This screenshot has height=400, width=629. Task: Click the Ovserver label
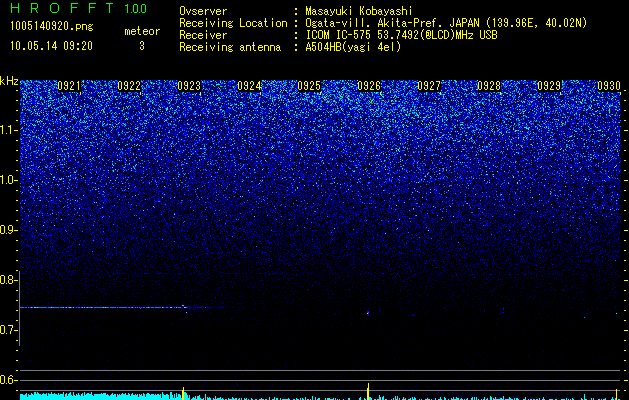[x=203, y=11]
